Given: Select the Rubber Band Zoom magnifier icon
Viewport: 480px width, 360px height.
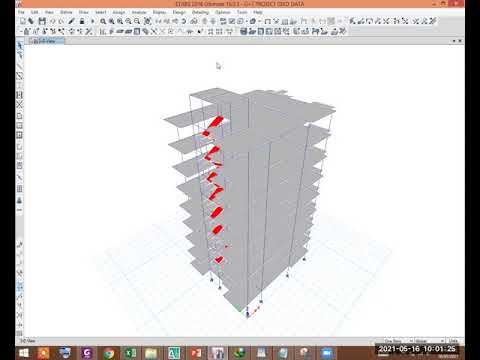Looking at the screenshot, I should pos(103,21).
